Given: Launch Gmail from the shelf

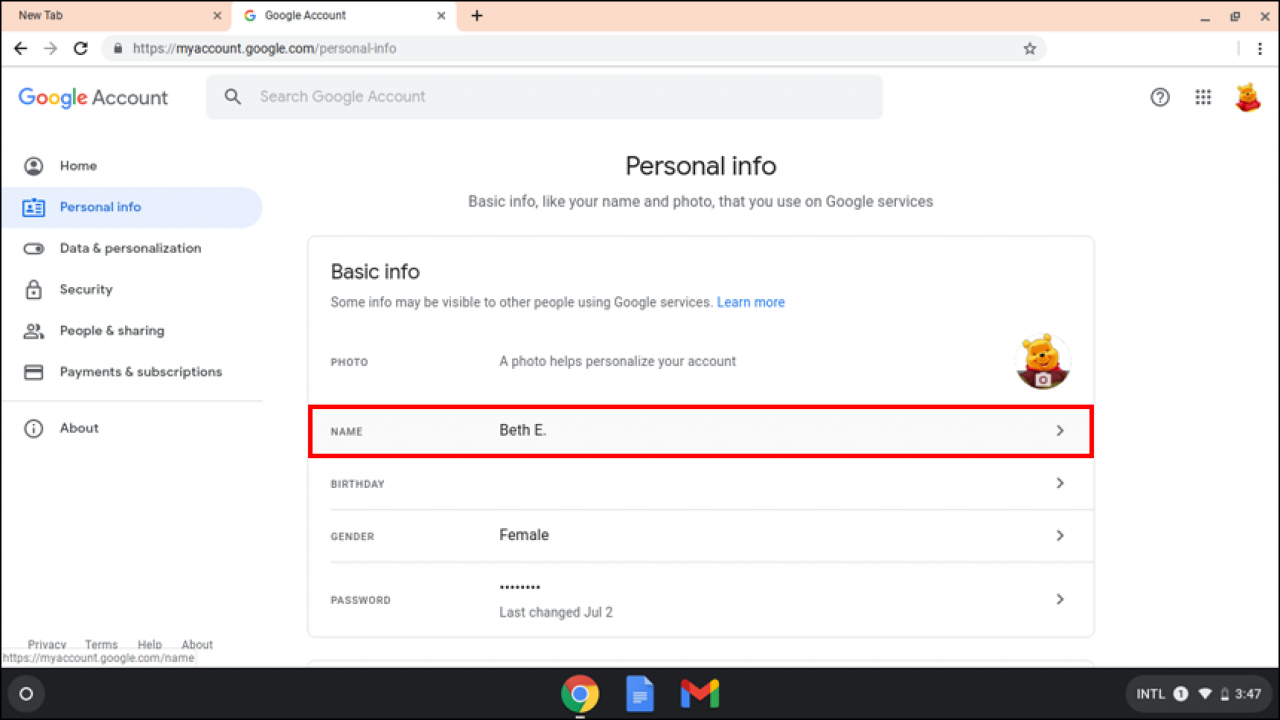Looking at the screenshot, I should (699, 693).
